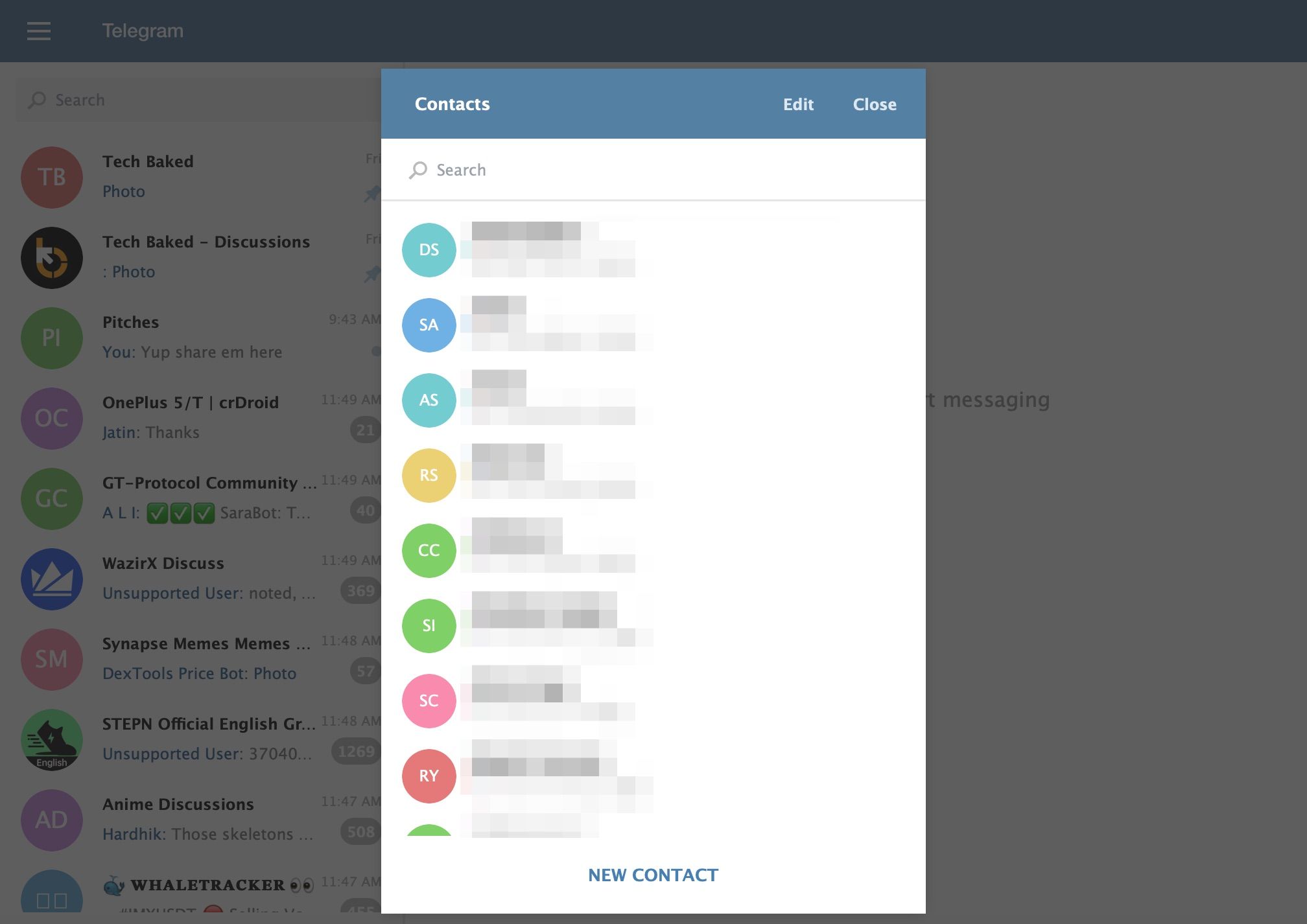This screenshot has height=924, width=1307.
Task: Click the 'You: Yup share em here' preview
Action: 193,352
